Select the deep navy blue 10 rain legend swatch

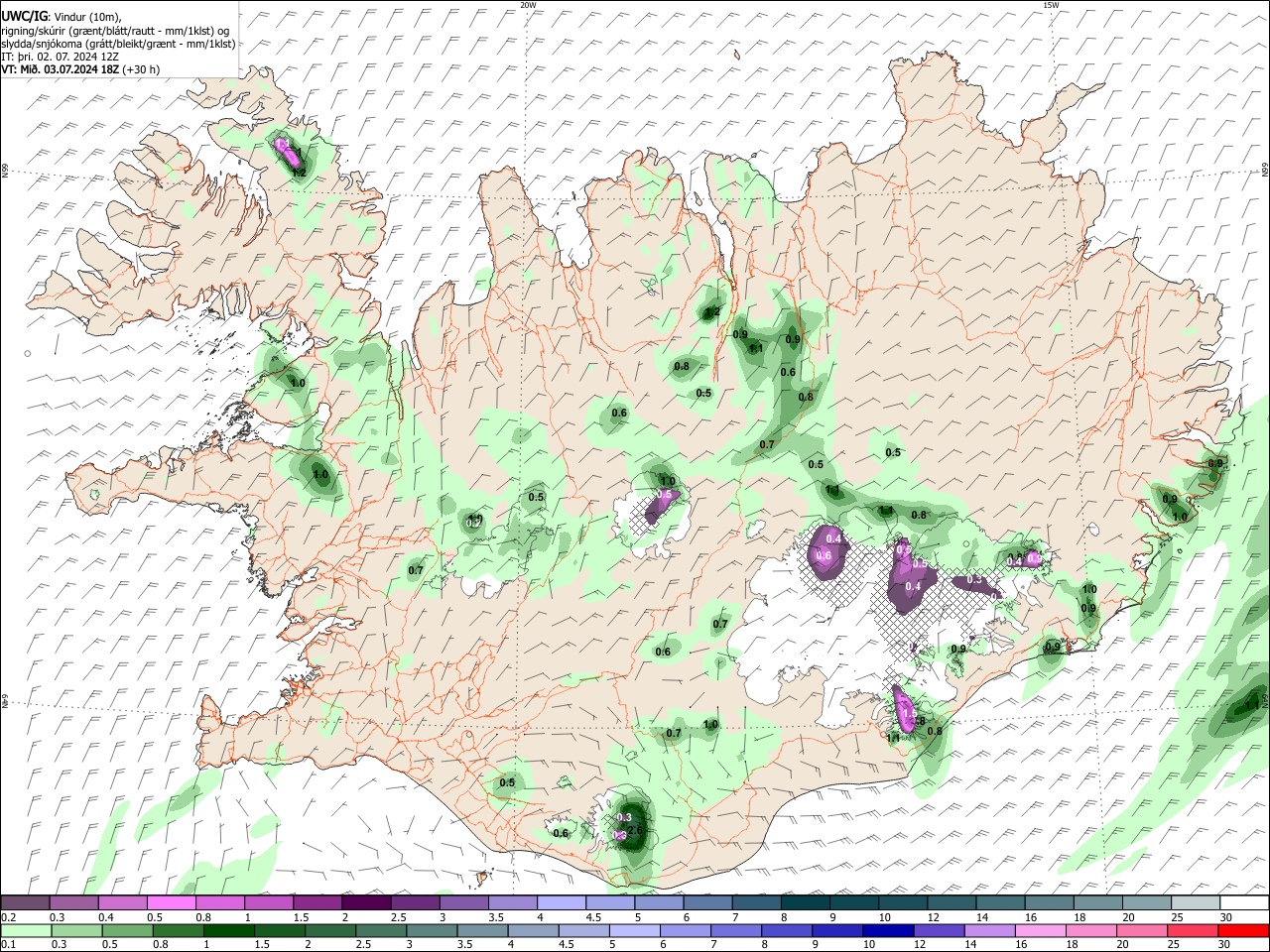[887, 931]
